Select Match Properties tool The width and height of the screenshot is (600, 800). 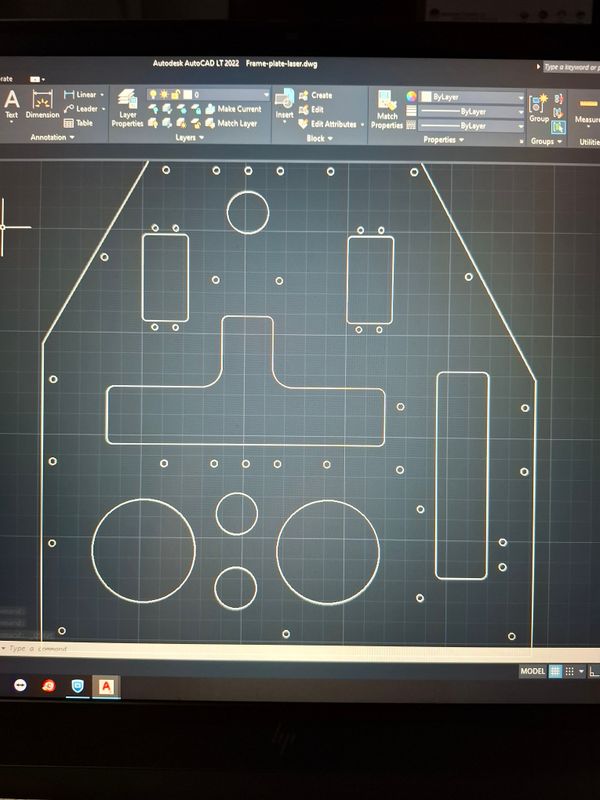(387, 109)
